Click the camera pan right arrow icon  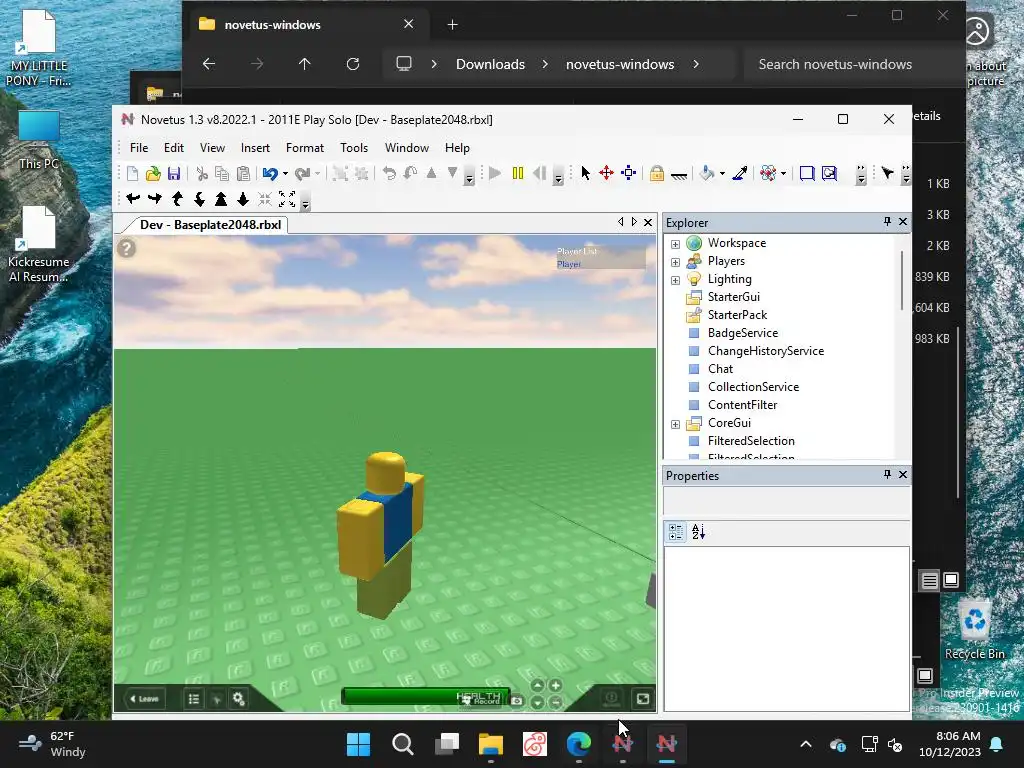[x=155, y=199]
